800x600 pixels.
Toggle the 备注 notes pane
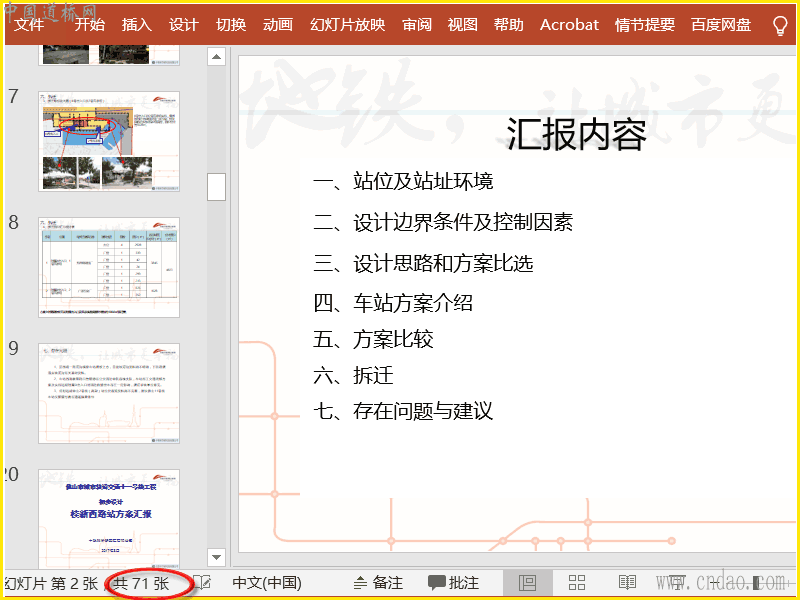379,583
